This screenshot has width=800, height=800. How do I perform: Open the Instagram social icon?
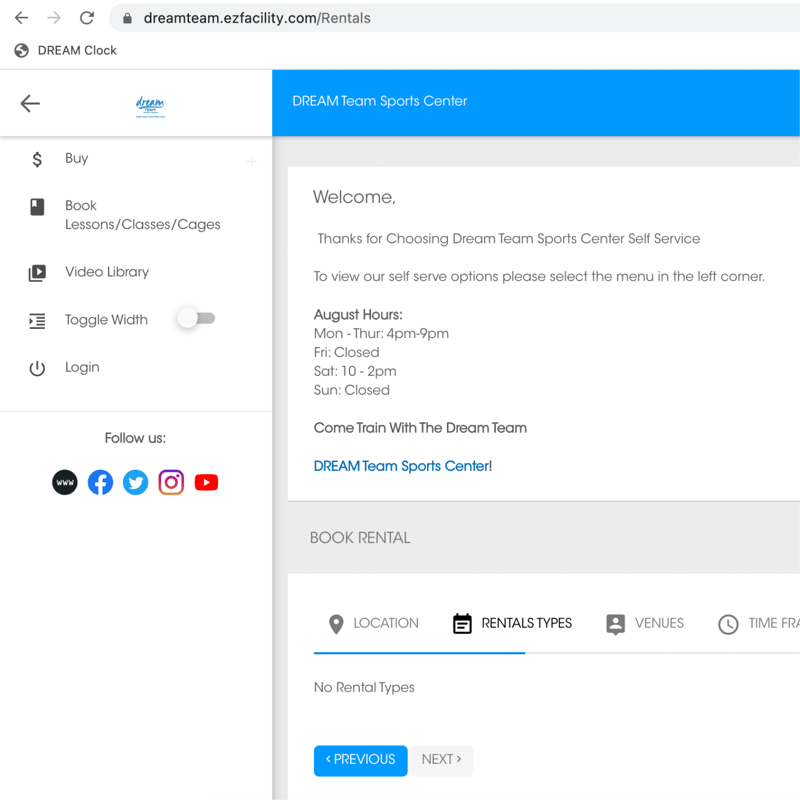(x=171, y=482)
